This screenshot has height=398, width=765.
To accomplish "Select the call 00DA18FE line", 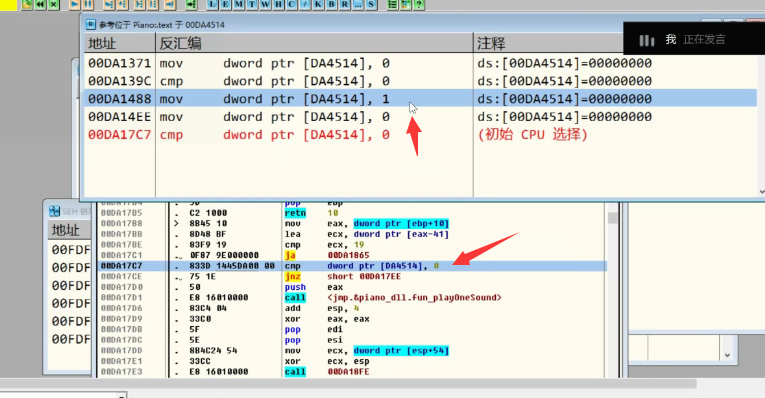I will point(352,372).
